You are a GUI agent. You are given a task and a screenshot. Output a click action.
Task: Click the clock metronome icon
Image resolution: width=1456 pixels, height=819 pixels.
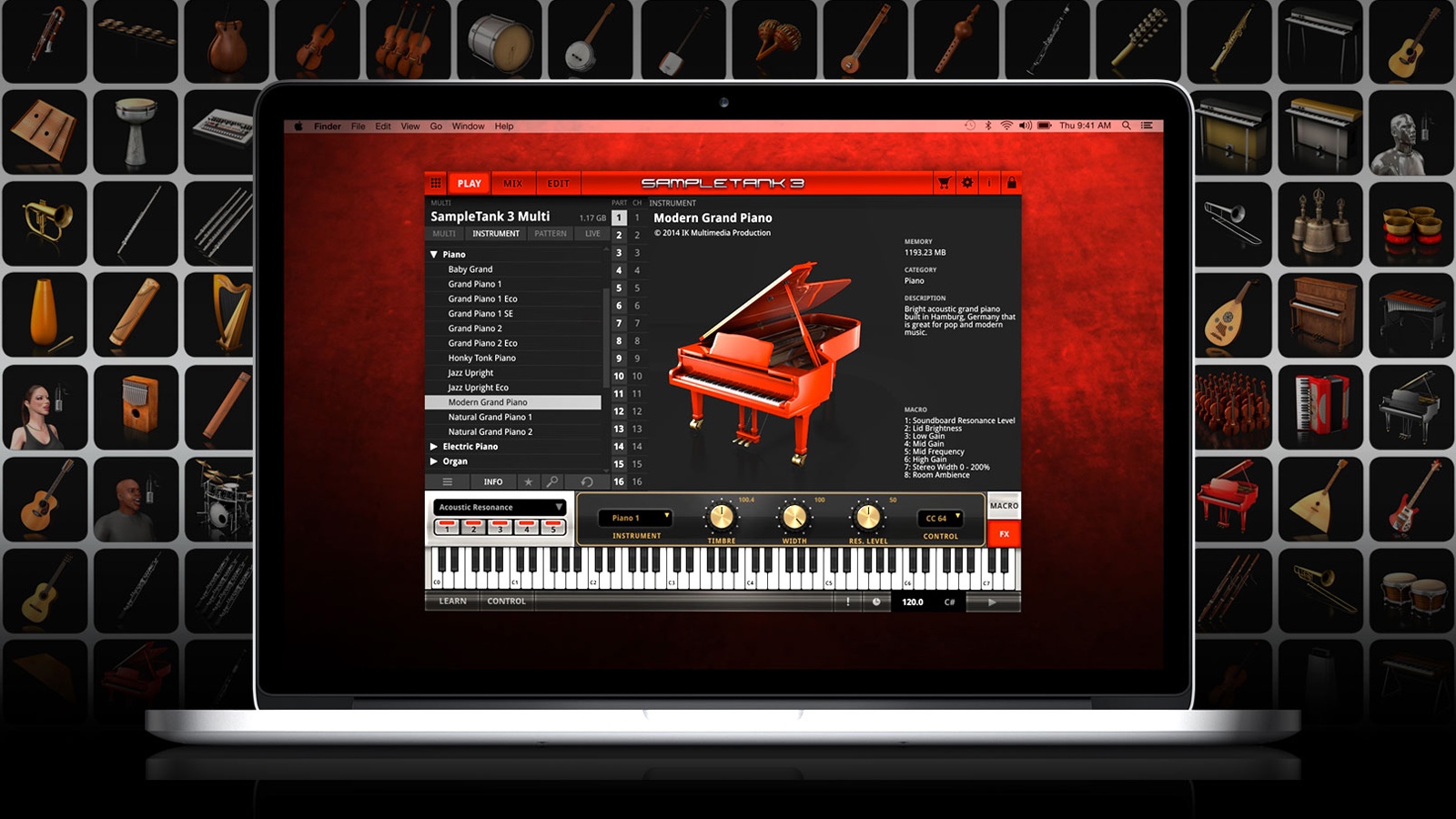coord(876,602)
